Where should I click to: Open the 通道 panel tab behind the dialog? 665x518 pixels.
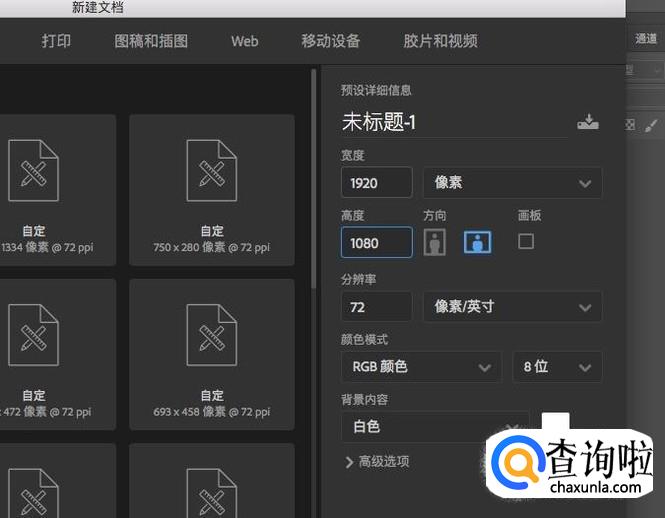645,39
